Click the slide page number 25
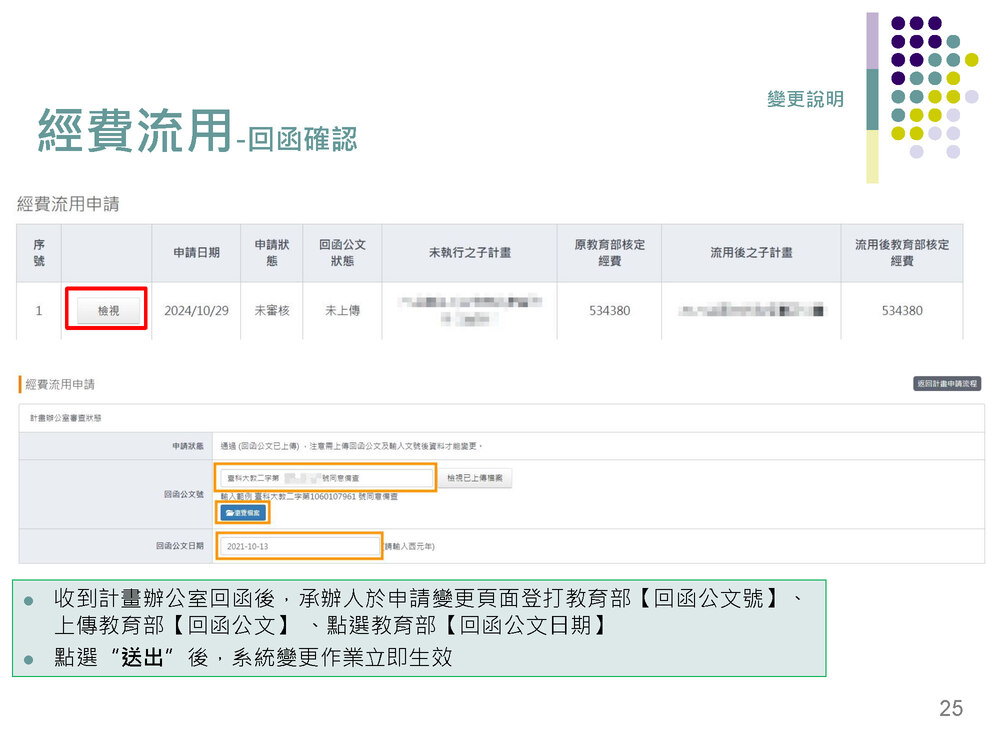Screen dimensions: 1000x750 [x=950, y=709]
